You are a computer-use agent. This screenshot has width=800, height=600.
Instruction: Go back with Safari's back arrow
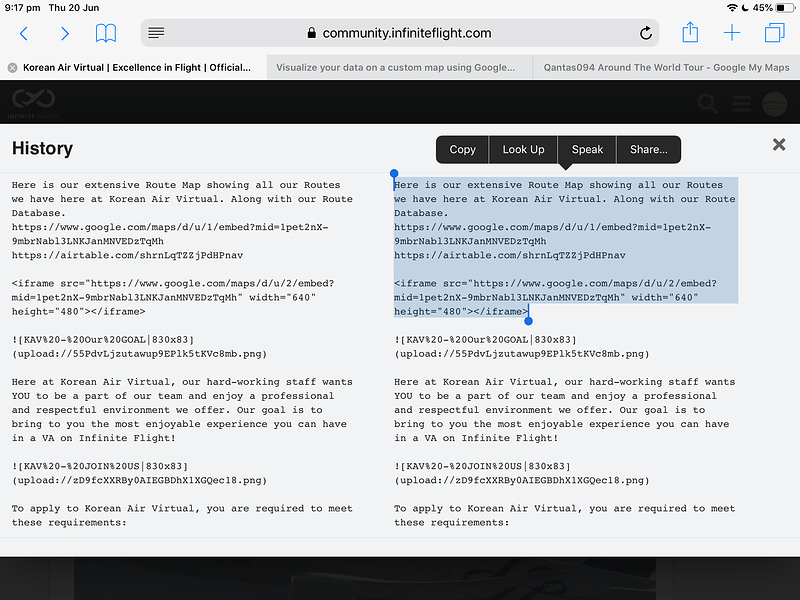23,34
